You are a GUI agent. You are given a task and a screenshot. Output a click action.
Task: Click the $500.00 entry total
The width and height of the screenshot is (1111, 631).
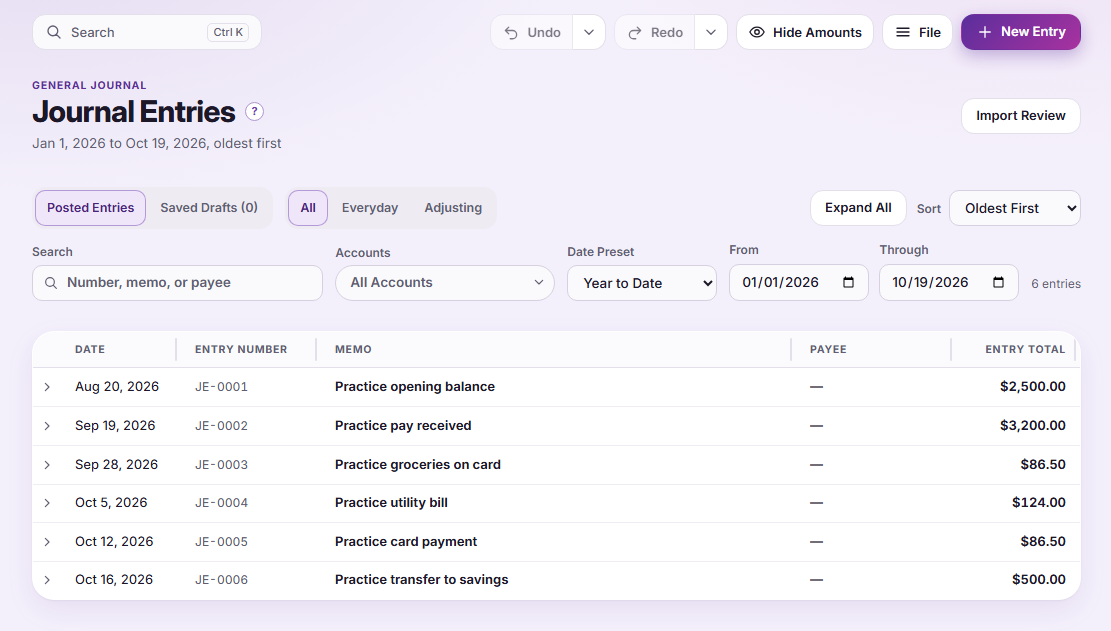click(1039, 580)
